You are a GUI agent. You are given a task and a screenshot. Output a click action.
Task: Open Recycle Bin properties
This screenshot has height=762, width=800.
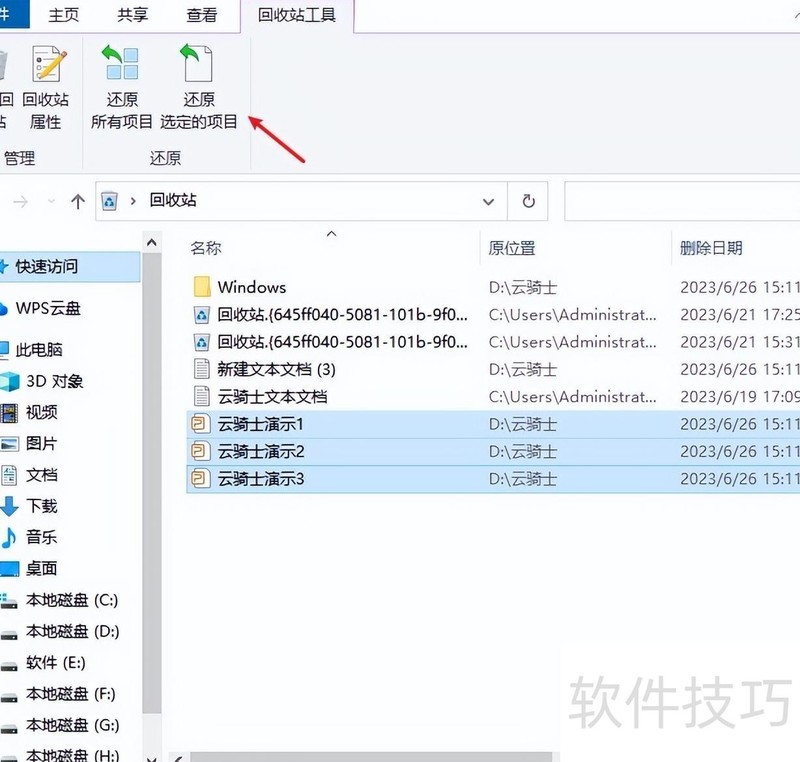tap(46, 87)
